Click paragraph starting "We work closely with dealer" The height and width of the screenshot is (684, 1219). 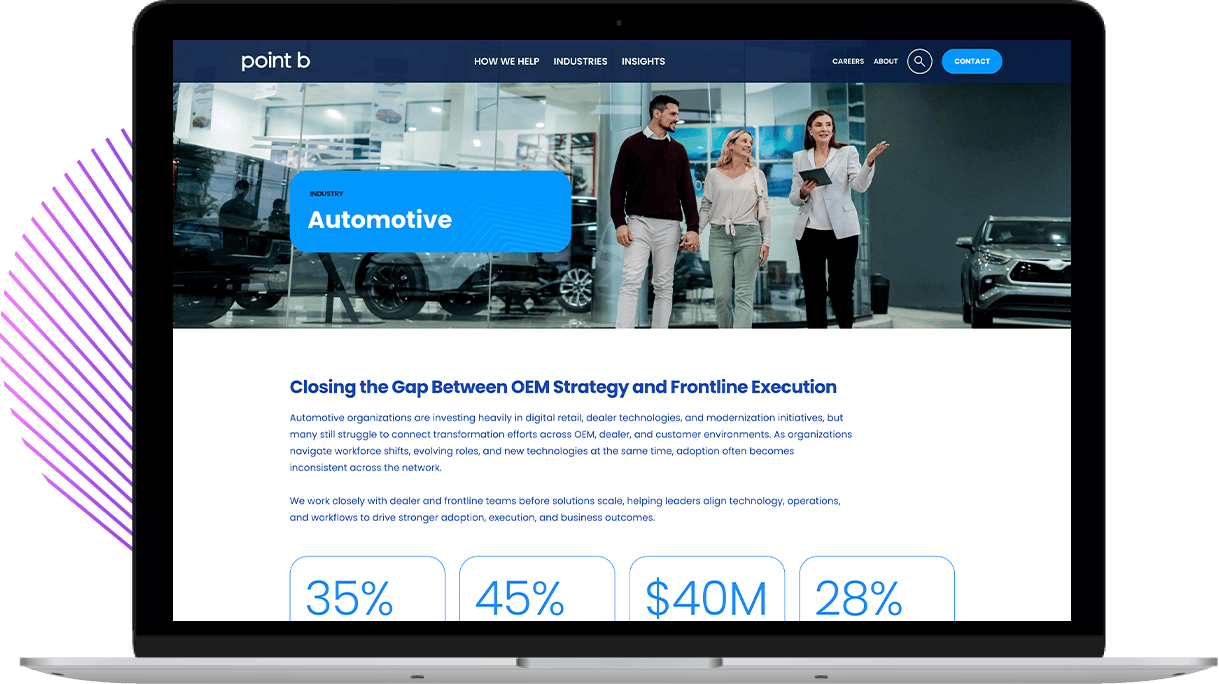565,509
